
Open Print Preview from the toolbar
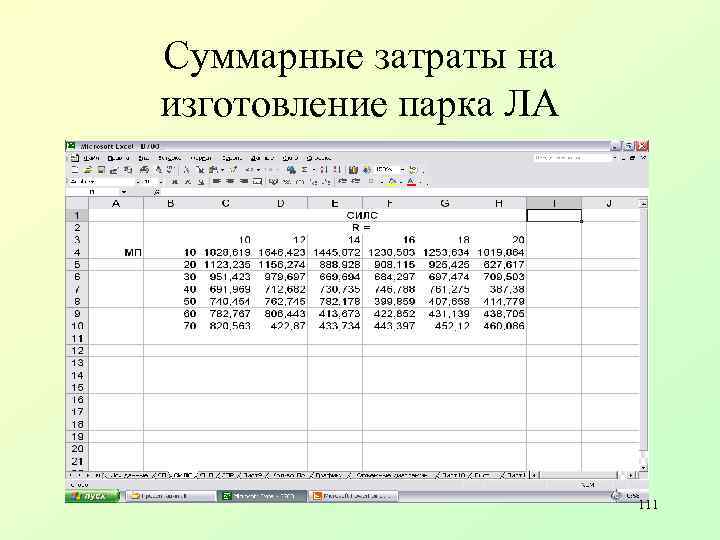[x=159, y=169]
